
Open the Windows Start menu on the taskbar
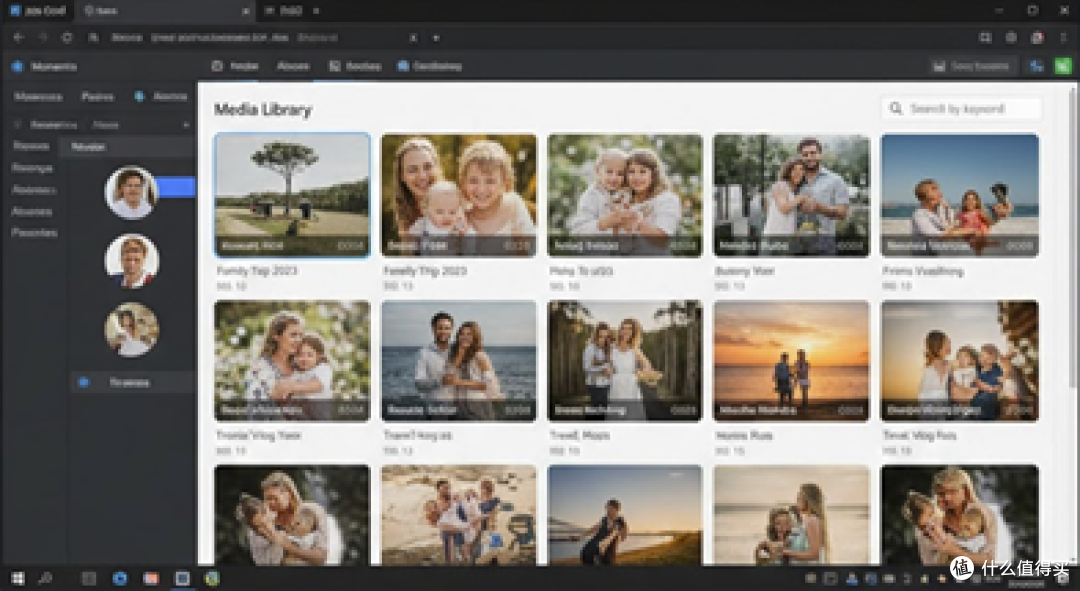coord(18,579)
